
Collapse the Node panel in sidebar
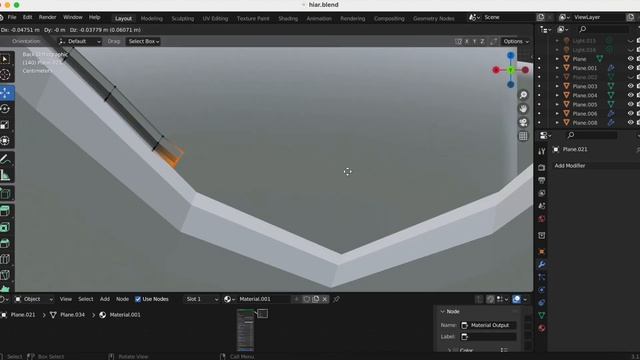point(442,311)
